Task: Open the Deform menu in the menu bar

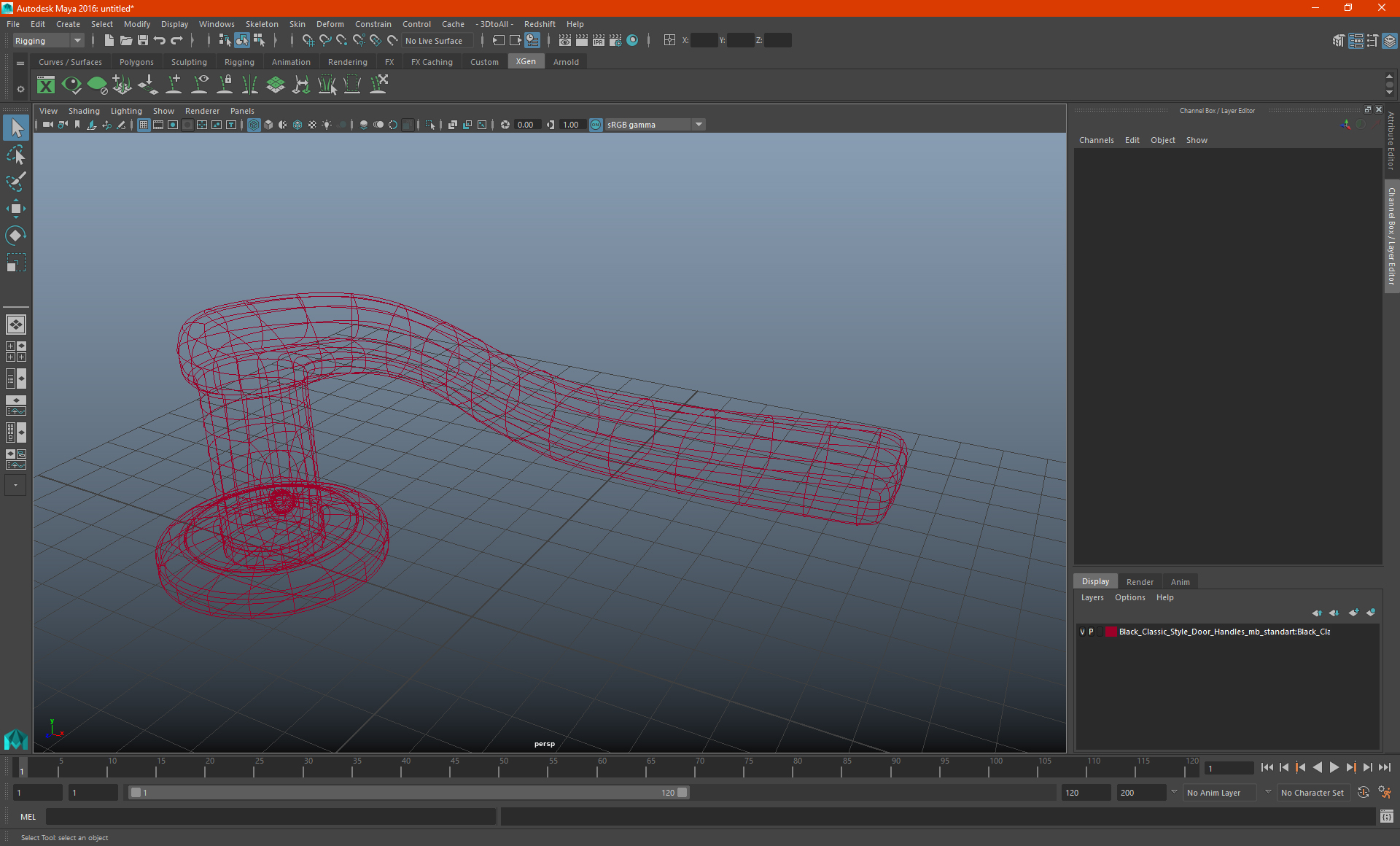Action: click(x=330, y=24)
